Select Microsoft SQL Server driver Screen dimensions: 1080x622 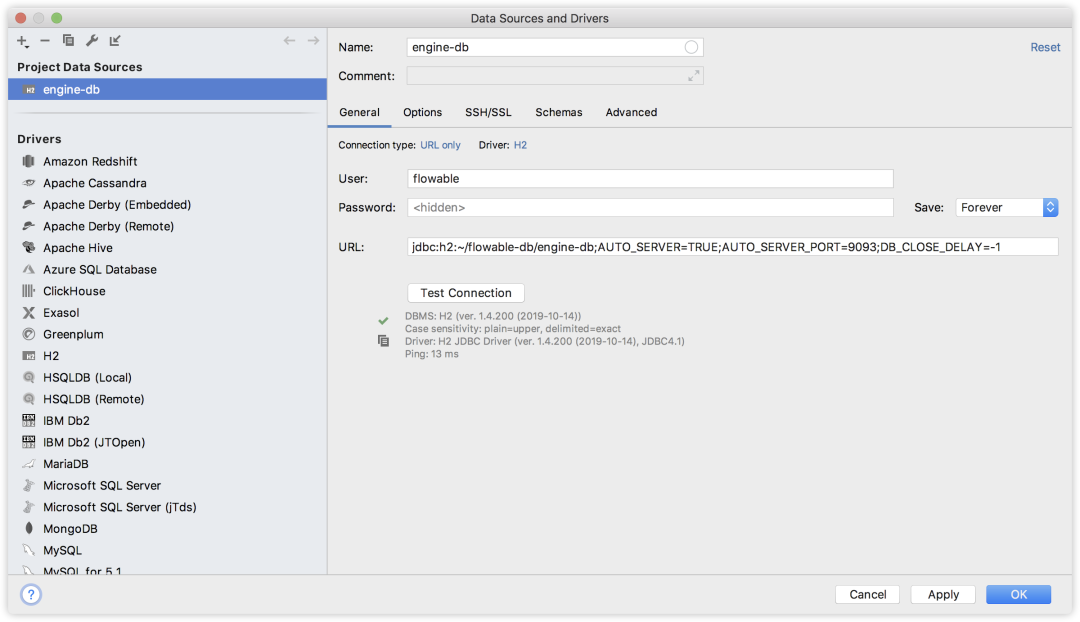(x=167, y=486)
